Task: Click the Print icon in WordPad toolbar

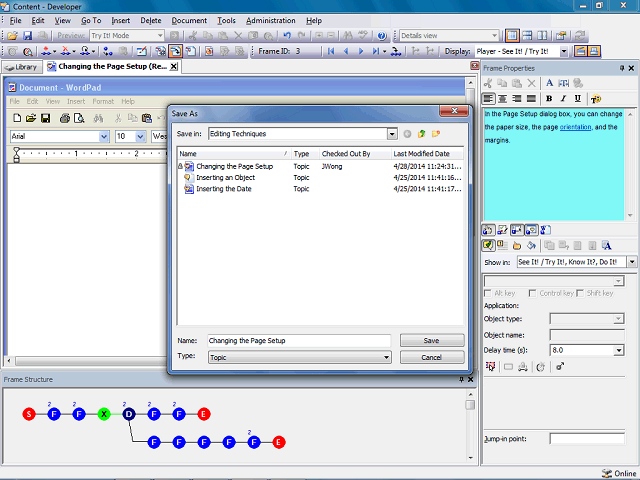Action: tap(64, 118)
